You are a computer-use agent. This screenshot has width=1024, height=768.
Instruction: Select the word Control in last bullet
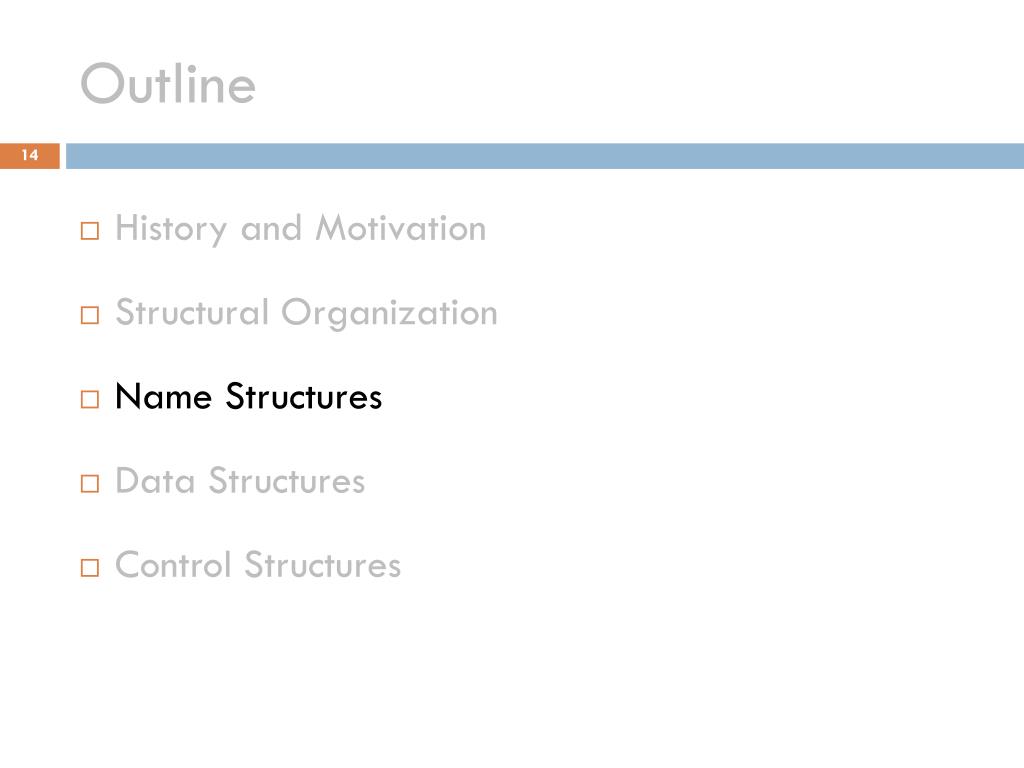[173, 565]
